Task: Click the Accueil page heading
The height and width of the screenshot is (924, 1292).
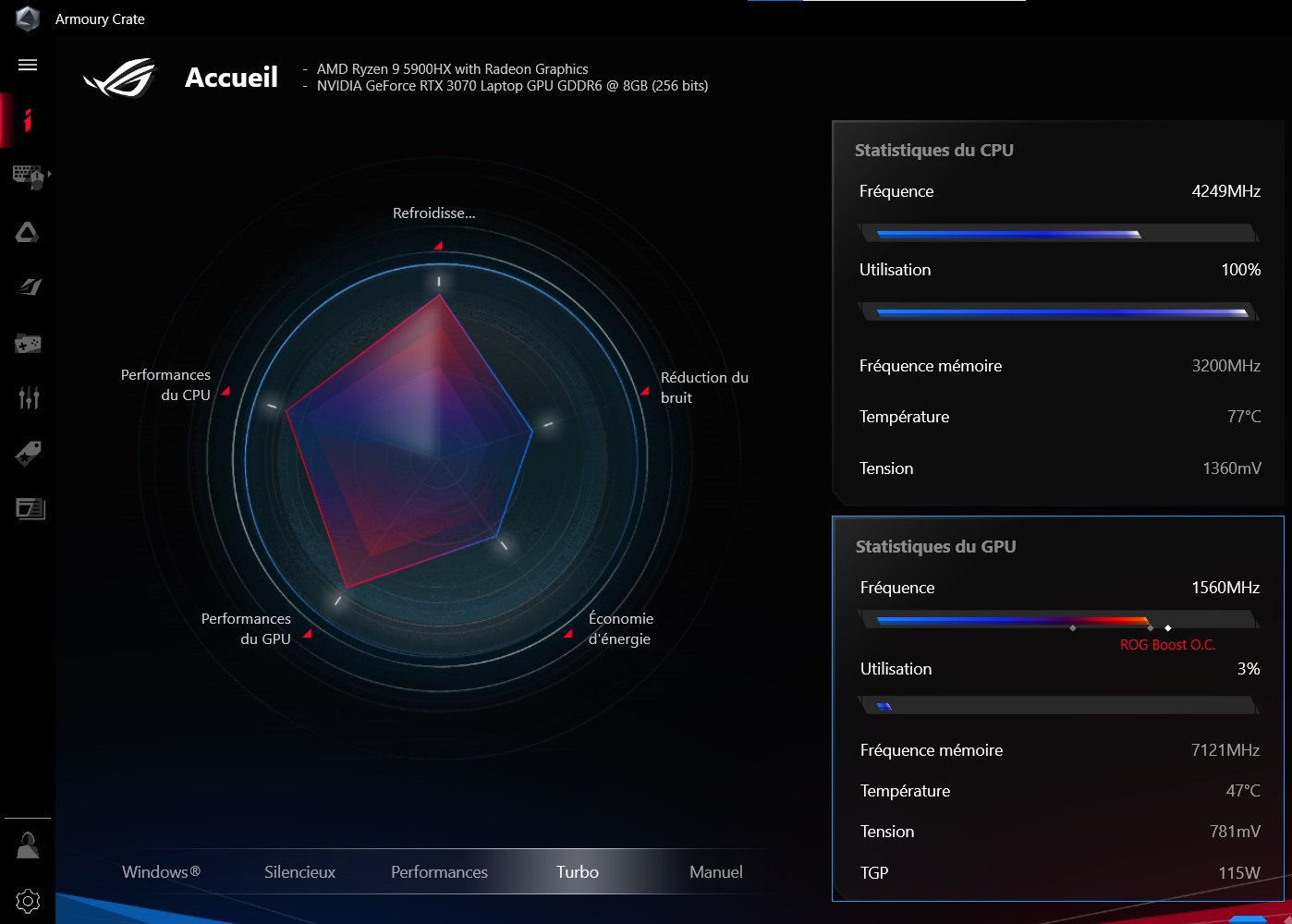Action: pyautogui.click(x=231, y=78)
